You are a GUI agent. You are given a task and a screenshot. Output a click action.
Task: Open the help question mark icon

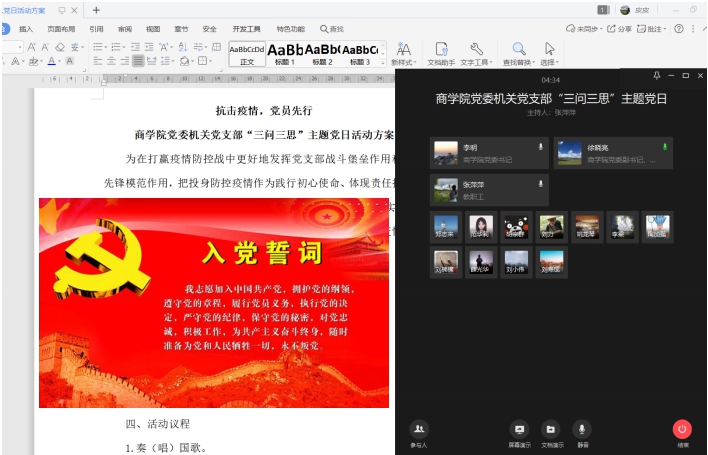(x=679, y=29)
